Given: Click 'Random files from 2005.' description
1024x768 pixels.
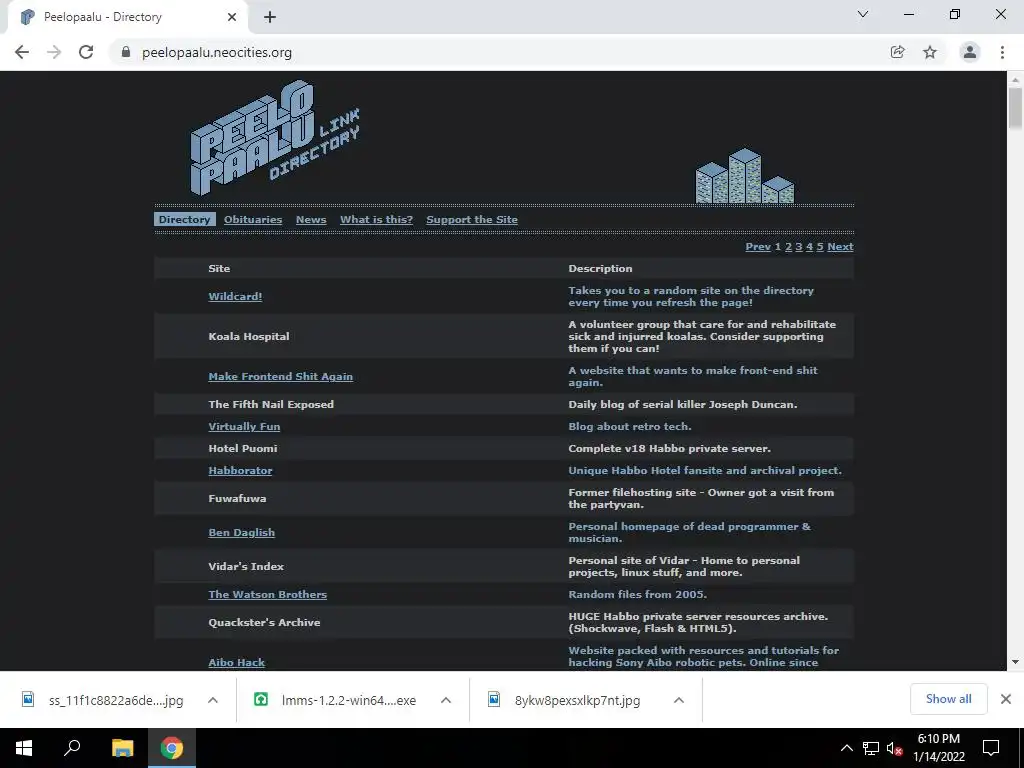Looking at the screenshot, I should point(637,594).
